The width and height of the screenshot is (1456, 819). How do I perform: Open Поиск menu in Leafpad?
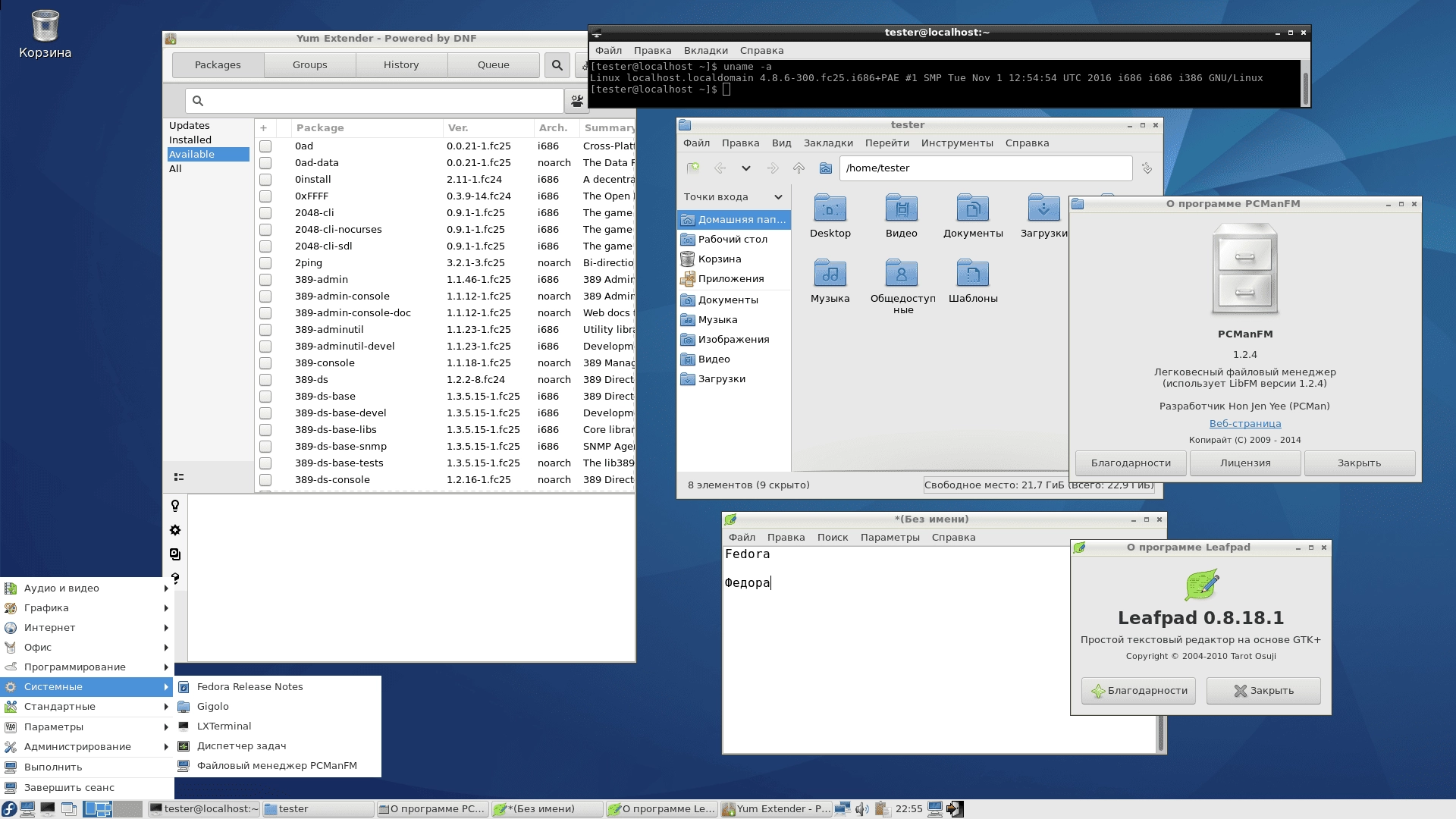833,538
